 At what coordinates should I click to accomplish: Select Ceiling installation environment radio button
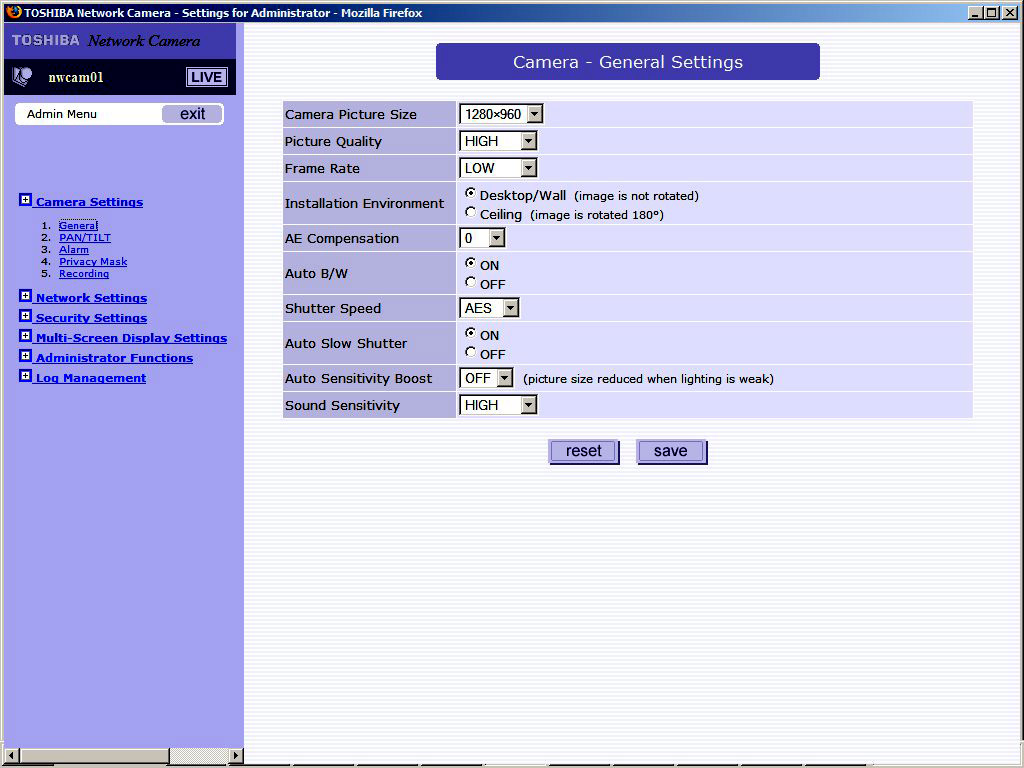(471, 213)
